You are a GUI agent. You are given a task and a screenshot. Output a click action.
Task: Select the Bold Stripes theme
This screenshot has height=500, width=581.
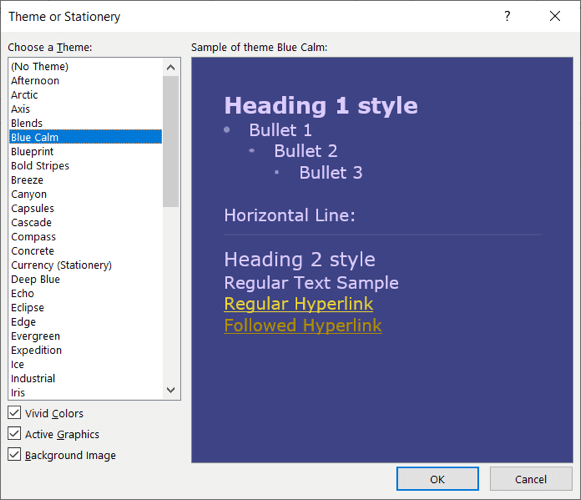click(x=86, y=166)
